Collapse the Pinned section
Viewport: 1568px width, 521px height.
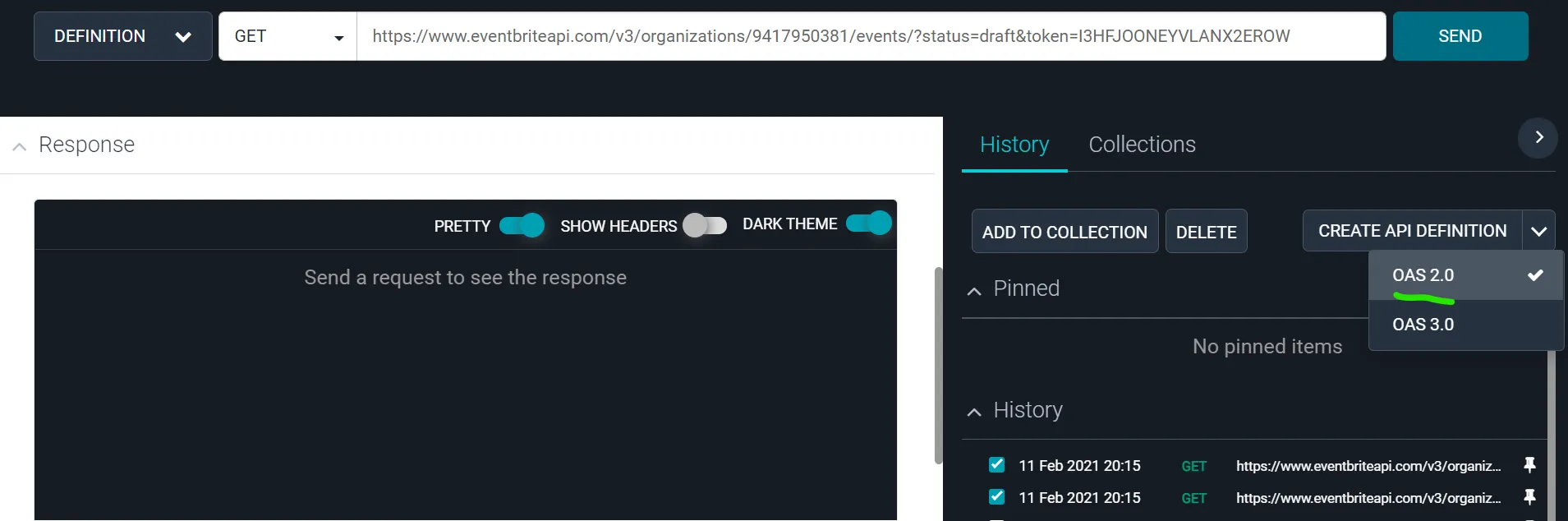[x=974, y=290]
